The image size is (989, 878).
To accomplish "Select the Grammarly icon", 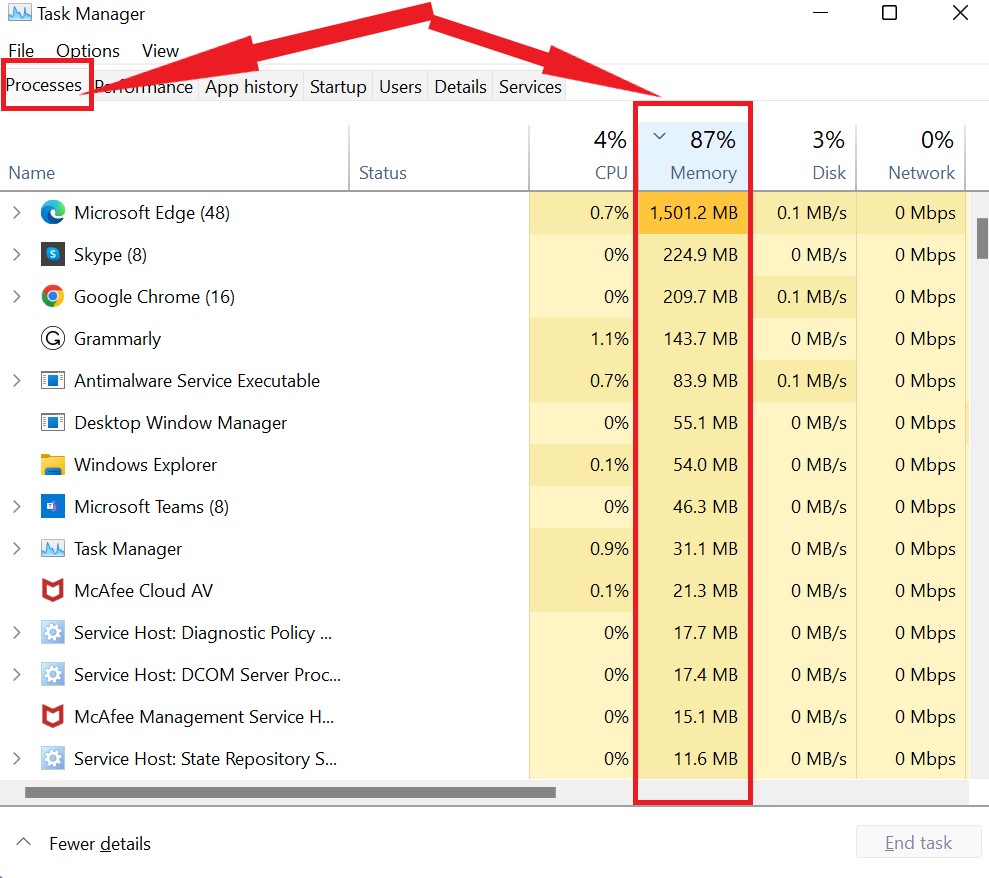I will tap(52, 338).
